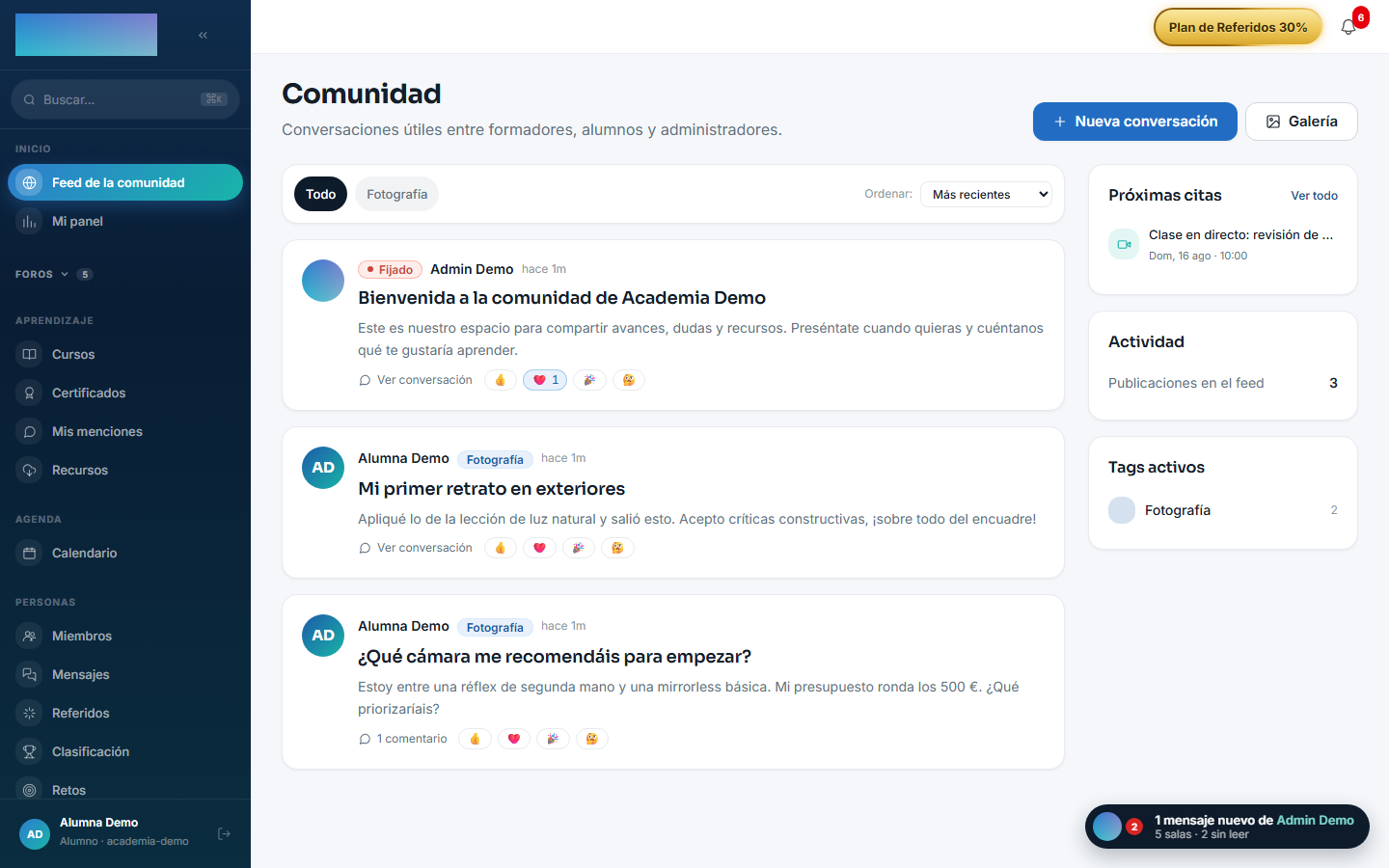The image size is (1389, 868).
Task: Click the Alumna Demo profile at sidebar bottom
Action: (x=106, y=833)
